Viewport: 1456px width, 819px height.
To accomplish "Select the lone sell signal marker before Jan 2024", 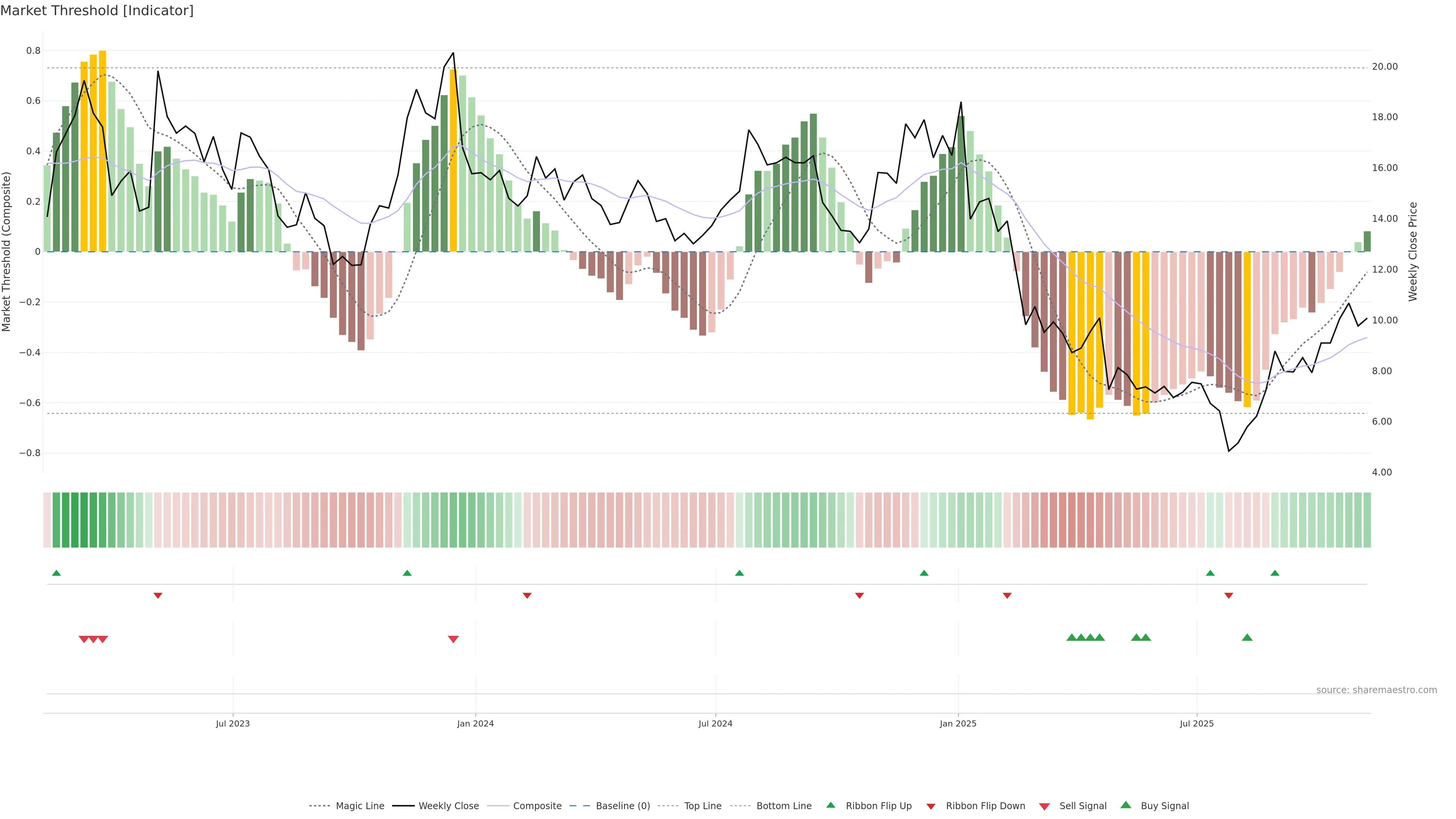I will [453, 639].
